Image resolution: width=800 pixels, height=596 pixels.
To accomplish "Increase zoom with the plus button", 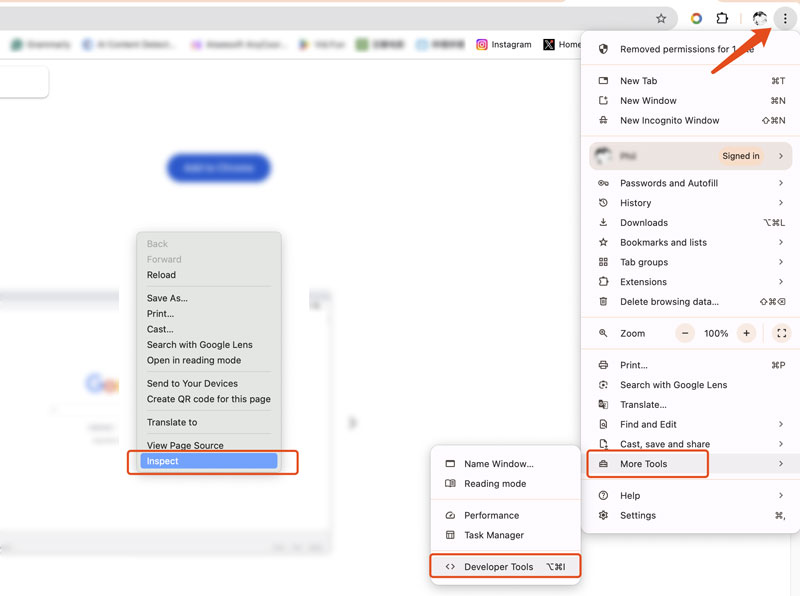I will coord(746,333).
